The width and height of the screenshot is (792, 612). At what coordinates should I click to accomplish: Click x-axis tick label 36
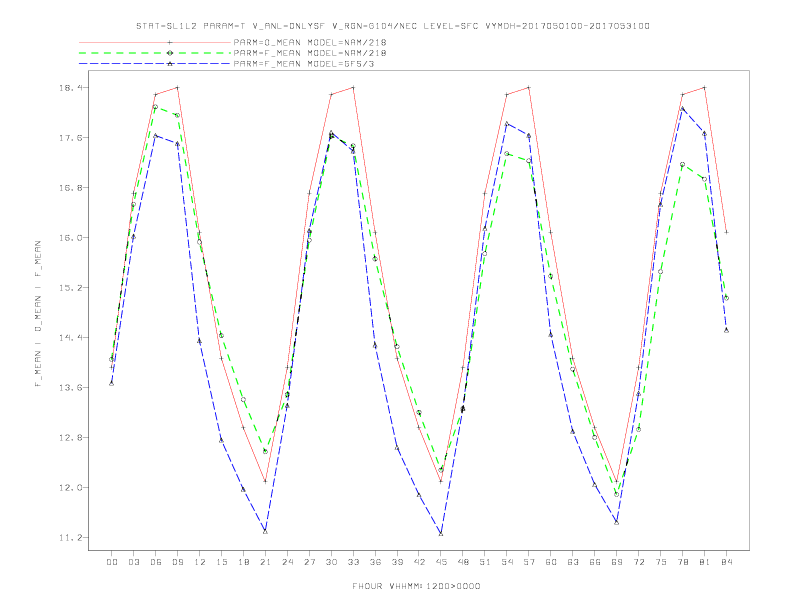coord(375,562)
